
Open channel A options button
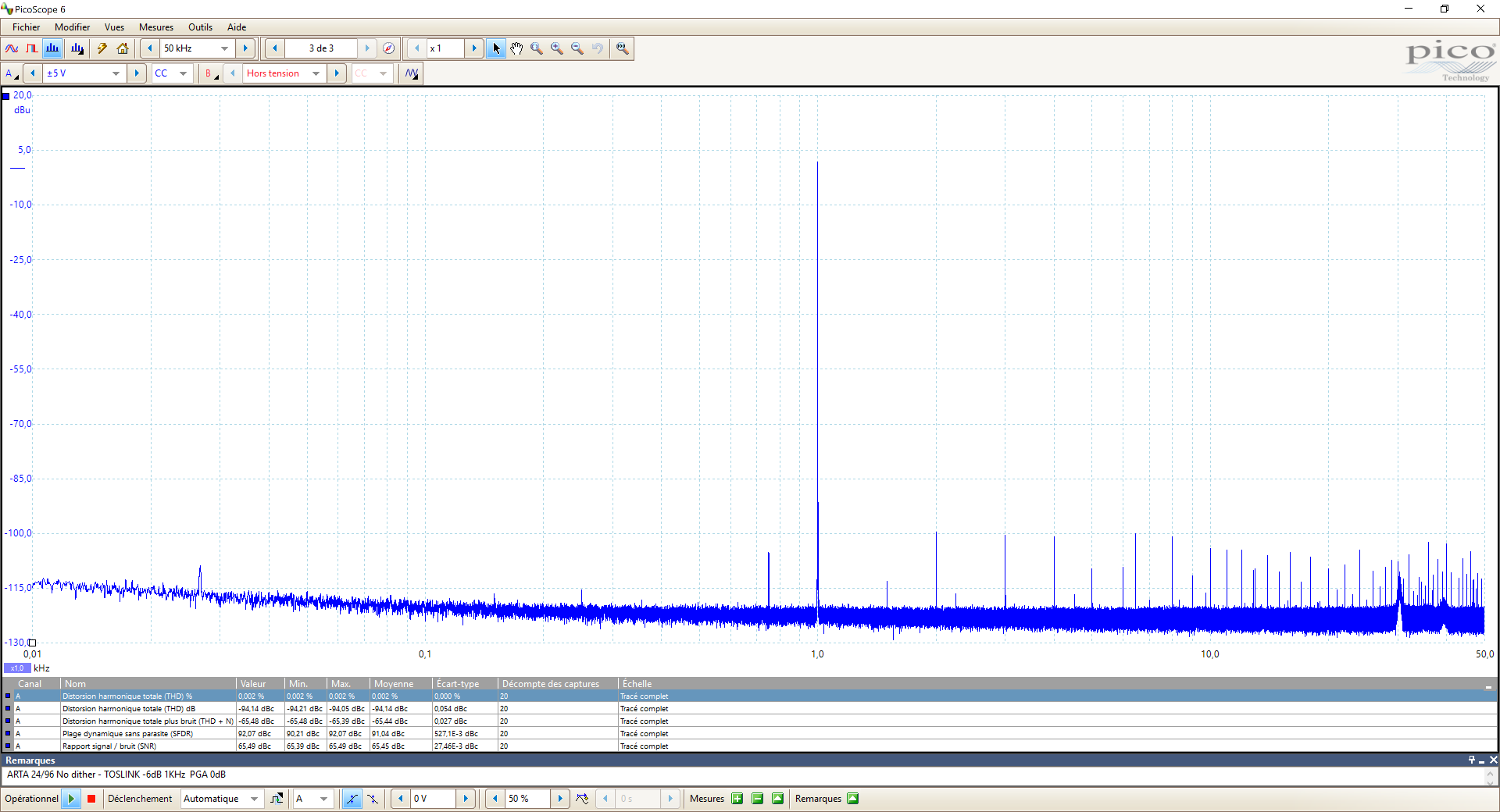click(x=11, y=73)
